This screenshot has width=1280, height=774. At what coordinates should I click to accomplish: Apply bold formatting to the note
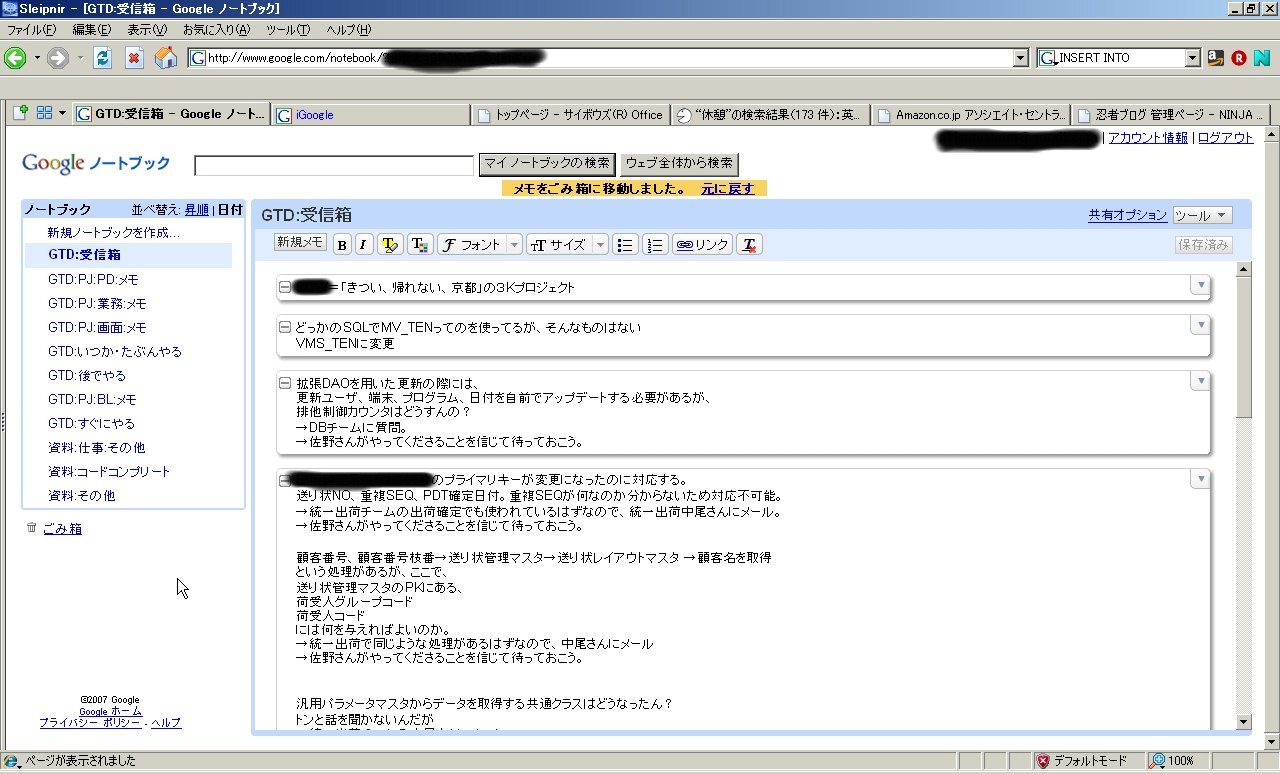pyautogui.click(x=342, y=245)
